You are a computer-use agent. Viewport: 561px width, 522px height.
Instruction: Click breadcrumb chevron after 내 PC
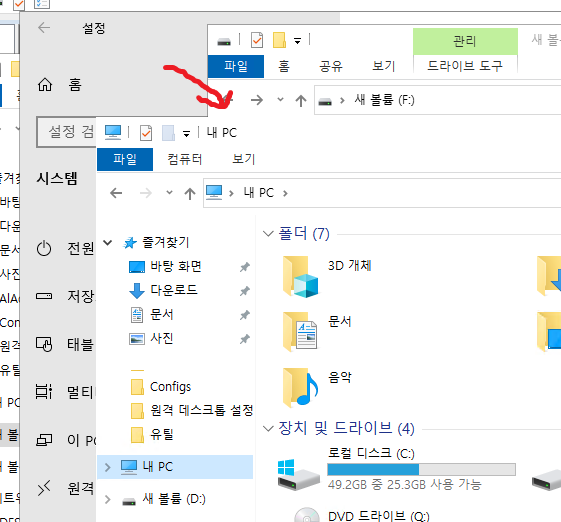click(285, 194)
